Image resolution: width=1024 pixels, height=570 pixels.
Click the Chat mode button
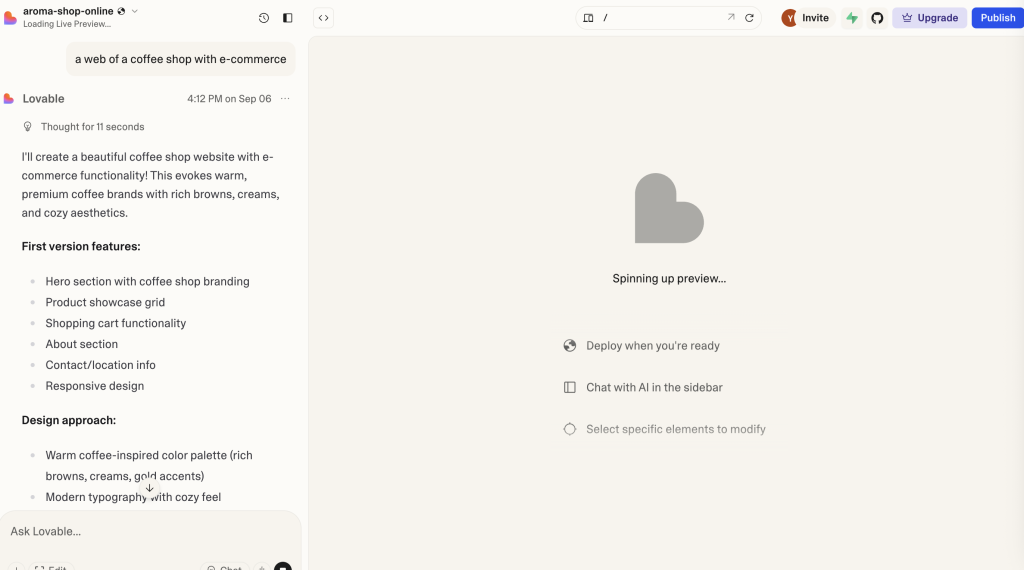[225, 567]
